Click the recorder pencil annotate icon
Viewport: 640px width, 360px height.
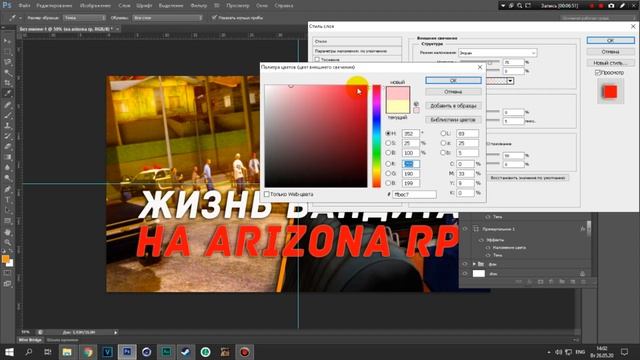[622, 6]
